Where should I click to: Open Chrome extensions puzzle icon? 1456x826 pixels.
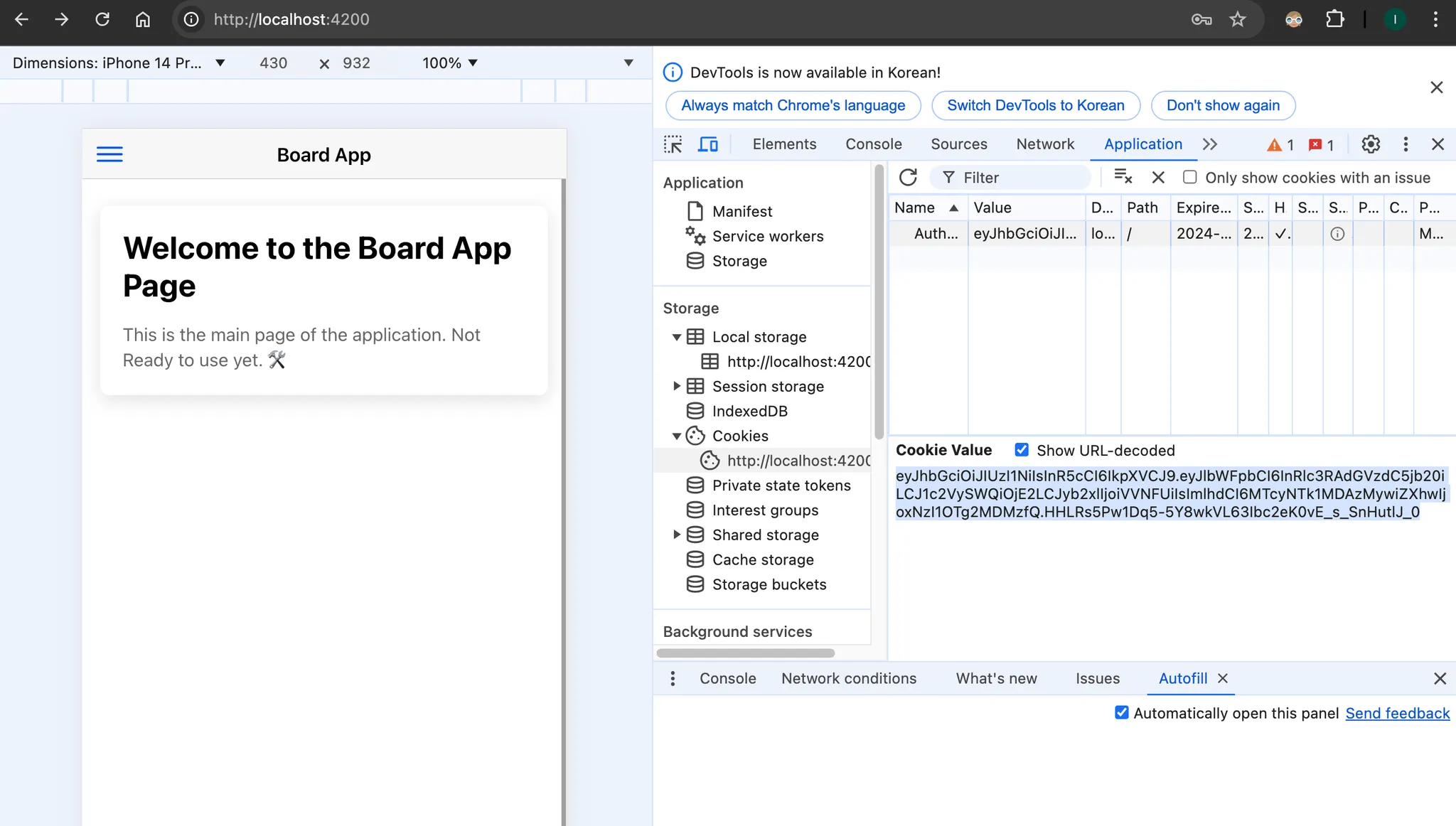(x=1334, y=19)
